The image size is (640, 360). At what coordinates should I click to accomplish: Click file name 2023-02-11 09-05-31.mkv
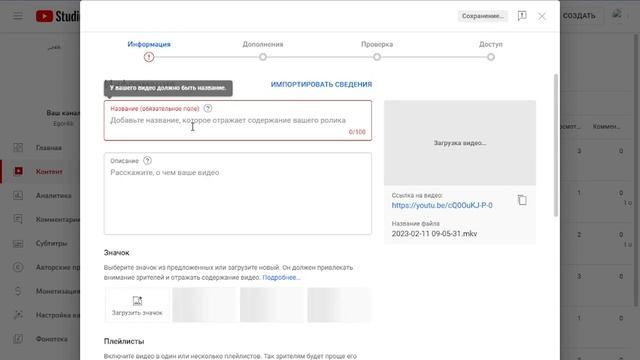pos(434,234)
